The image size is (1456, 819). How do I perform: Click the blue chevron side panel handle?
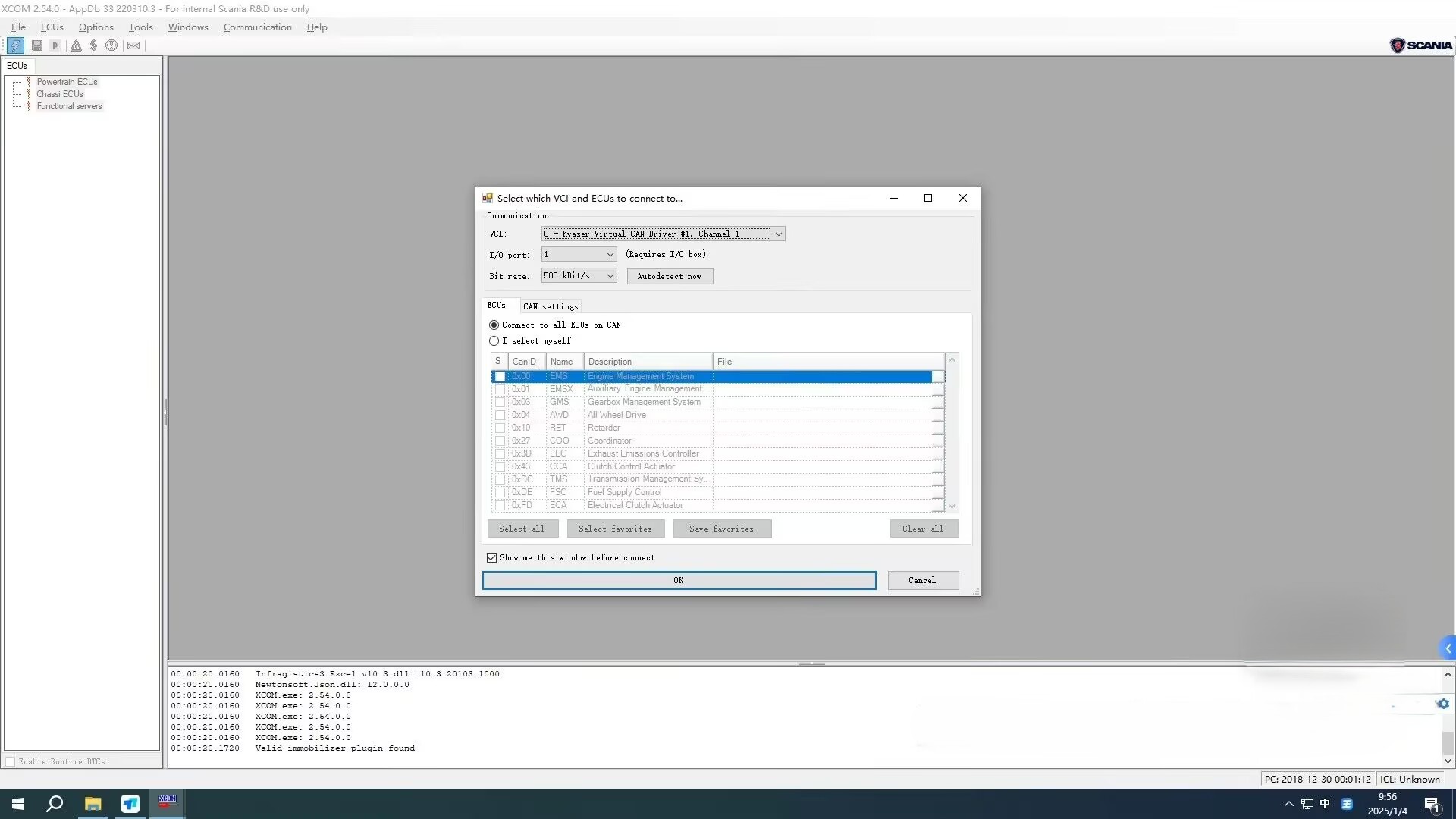pos(1448,648)
